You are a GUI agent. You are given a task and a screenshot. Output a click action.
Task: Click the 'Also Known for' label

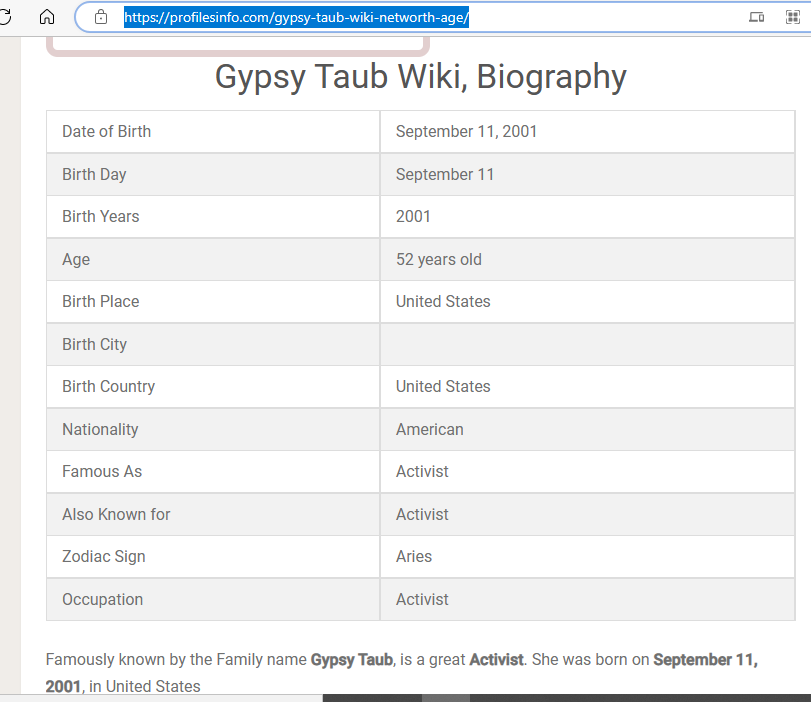(x=116, y=514)
